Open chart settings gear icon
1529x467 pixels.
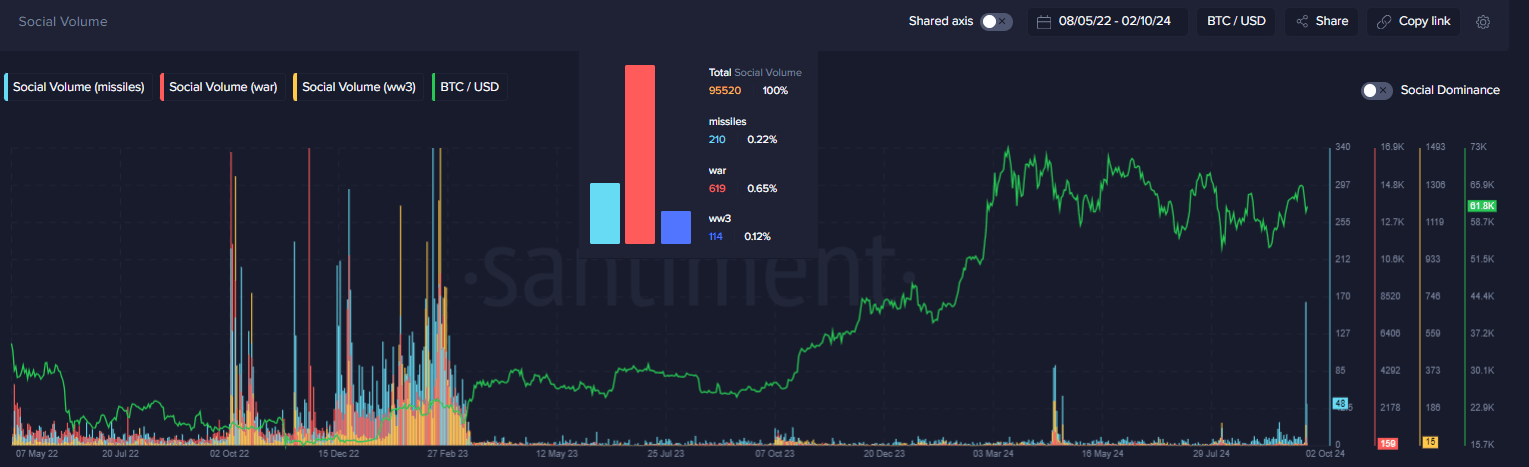tap(1483, 22)
